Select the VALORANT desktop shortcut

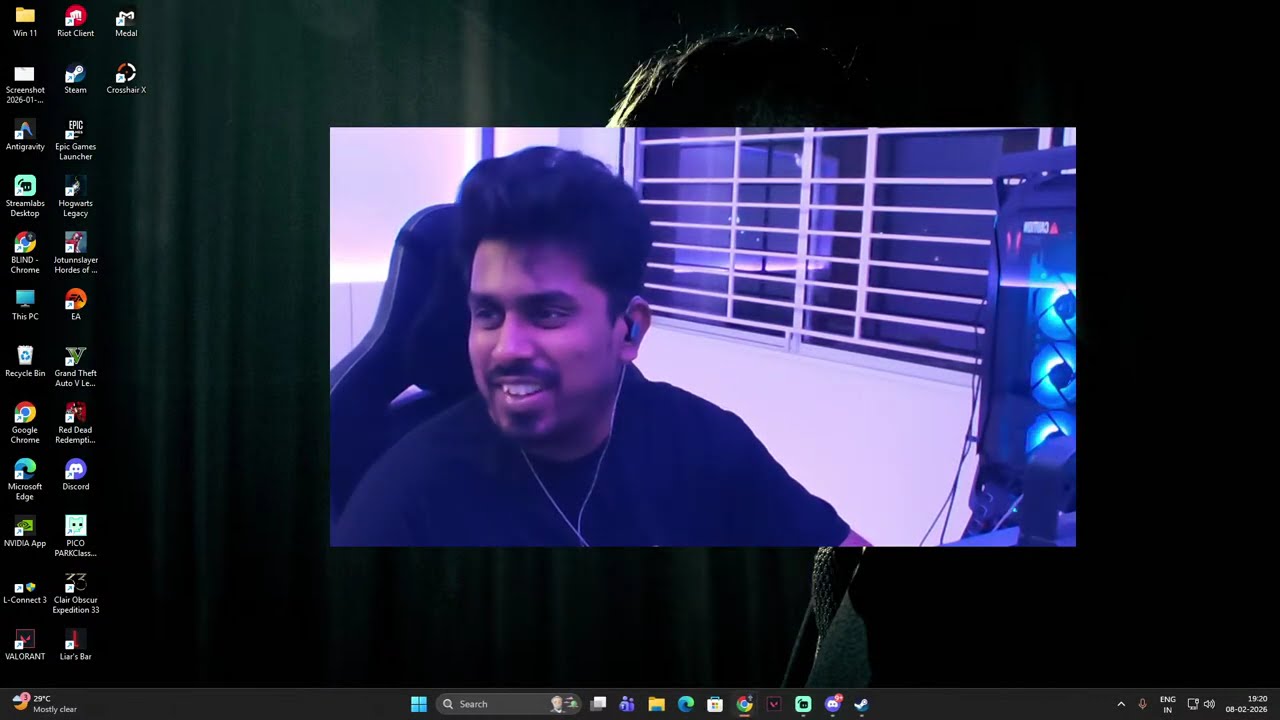click(25, 647)
